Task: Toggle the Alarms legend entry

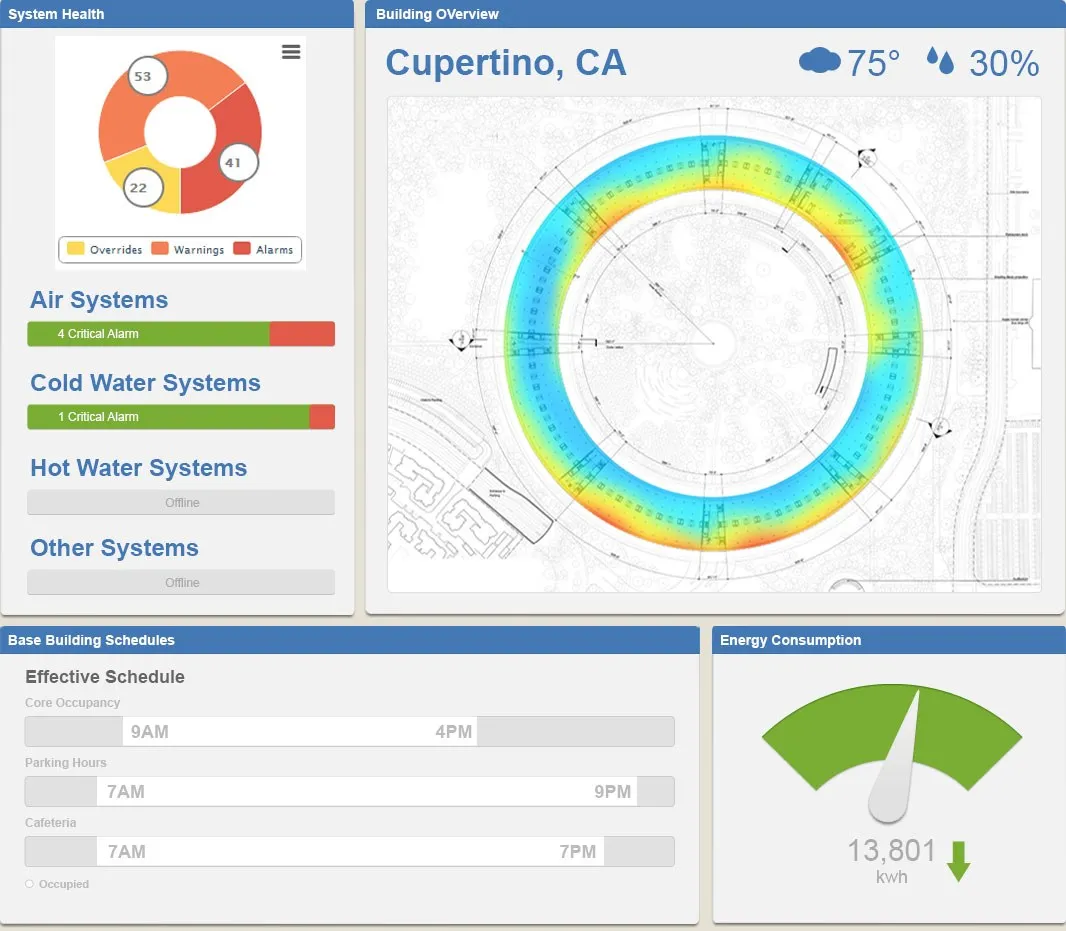Action: pos(263,250)
